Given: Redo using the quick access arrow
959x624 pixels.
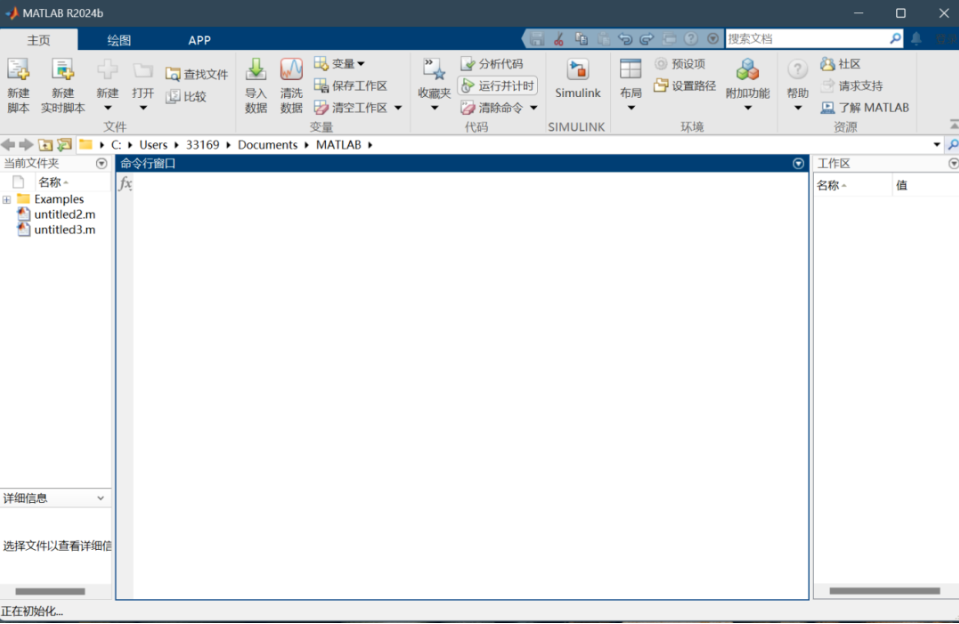Looking at the screenshot, I should click(647, 39).
